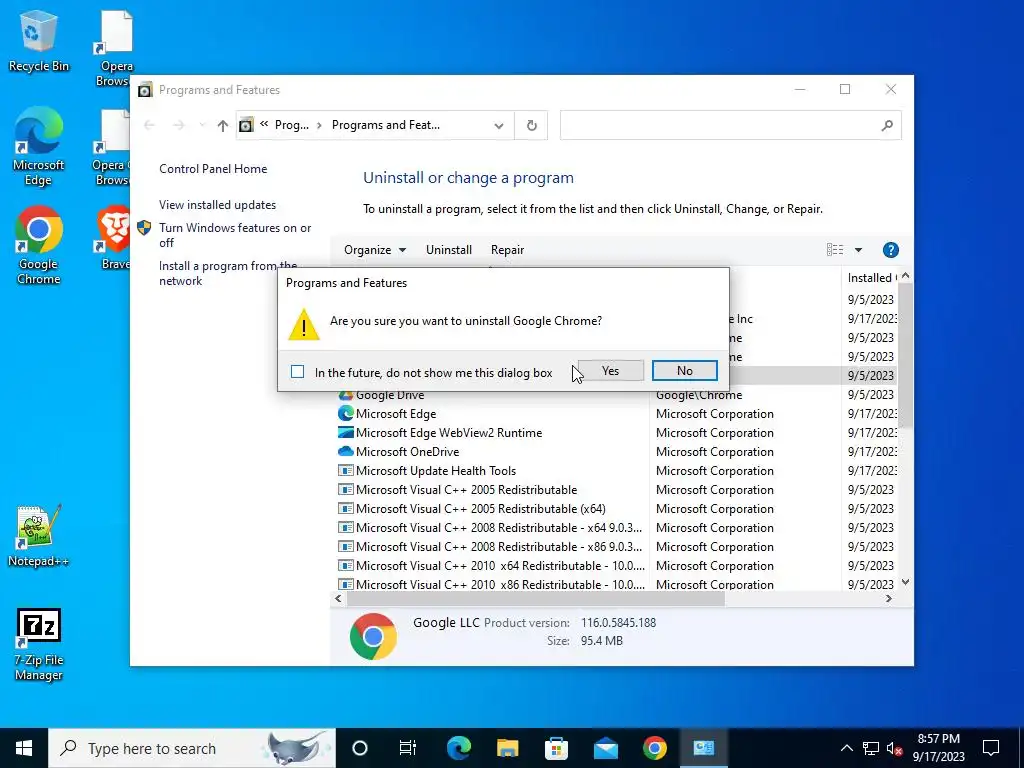Click the Notepad++ desktop shortcut

38,536
